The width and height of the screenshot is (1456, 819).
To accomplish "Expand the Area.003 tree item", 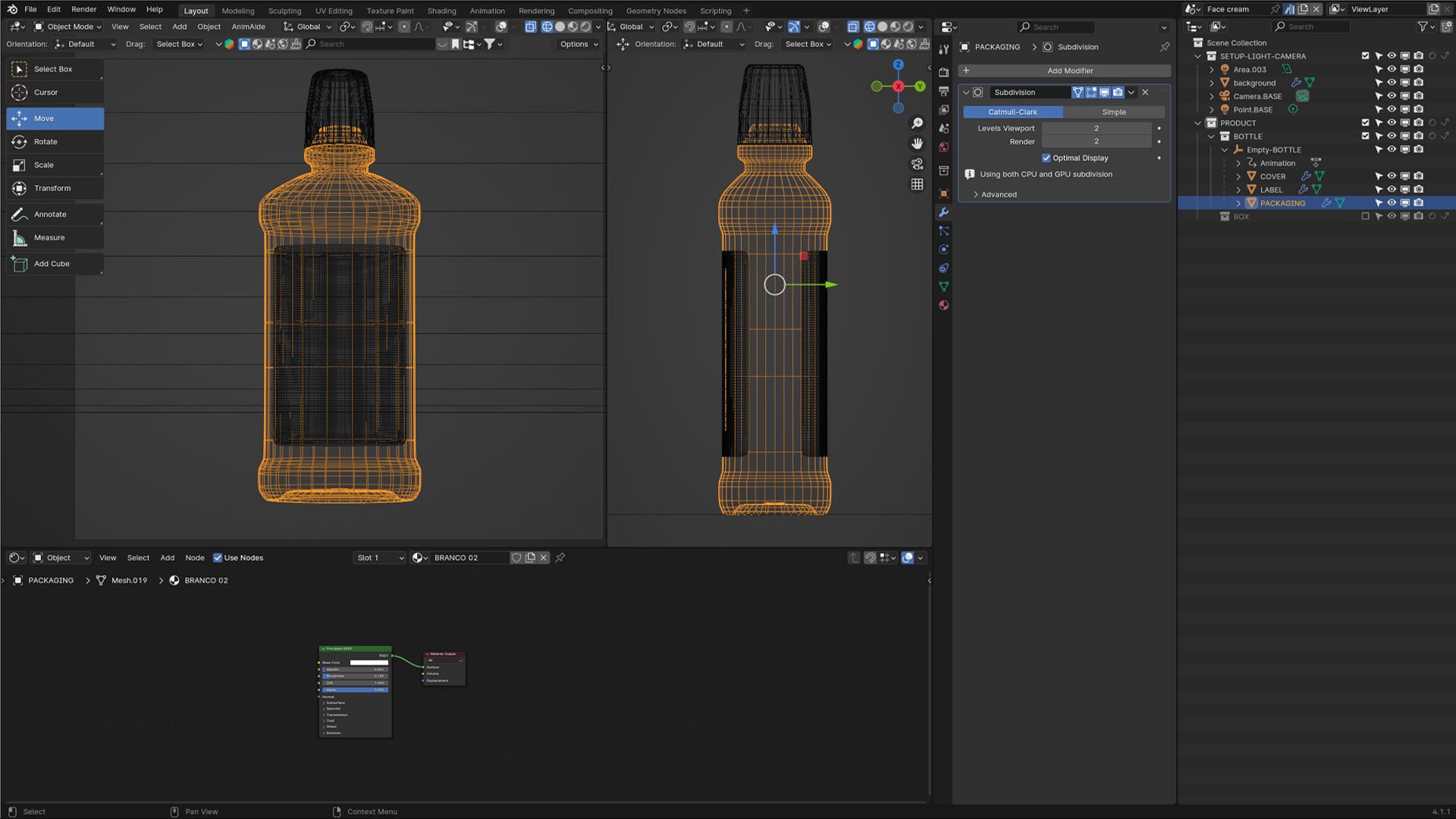I will point(1212,70).
